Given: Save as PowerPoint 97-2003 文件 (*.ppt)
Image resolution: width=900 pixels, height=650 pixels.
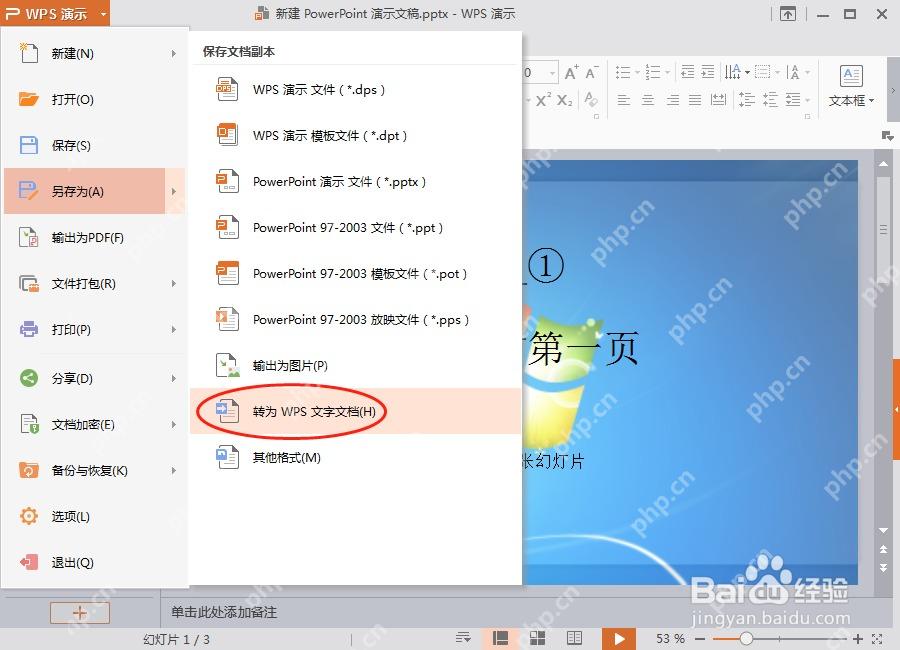Looking at the screenshot, I should [x=356, y=227].
